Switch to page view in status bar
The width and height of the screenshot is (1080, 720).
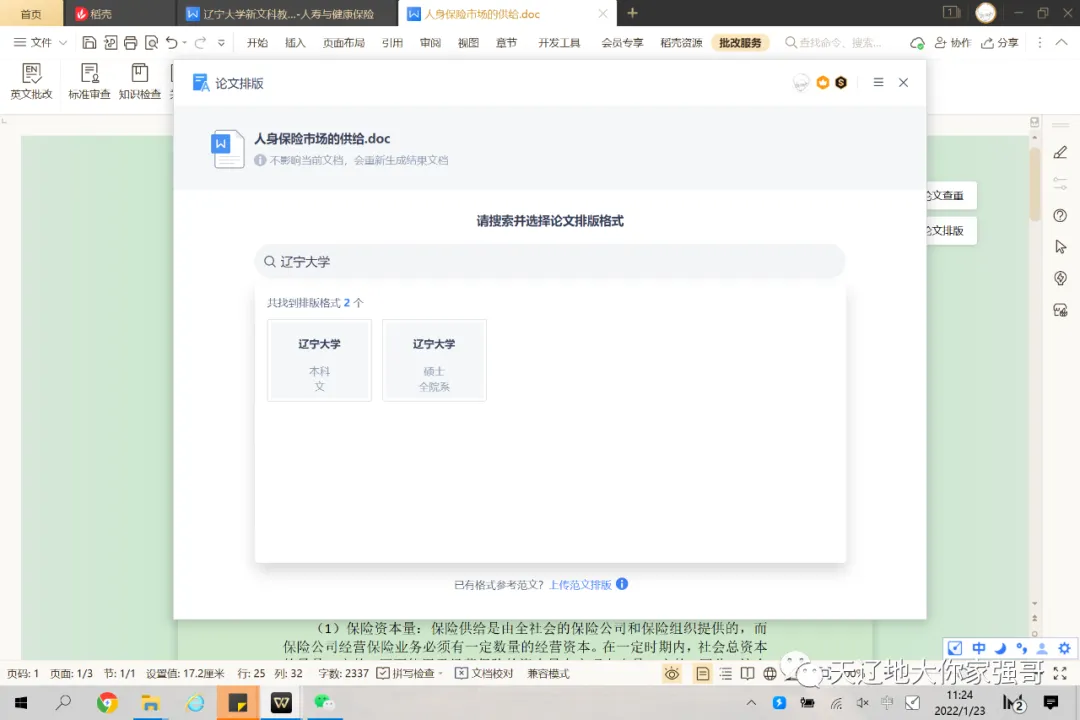click(x=703, y=674)
